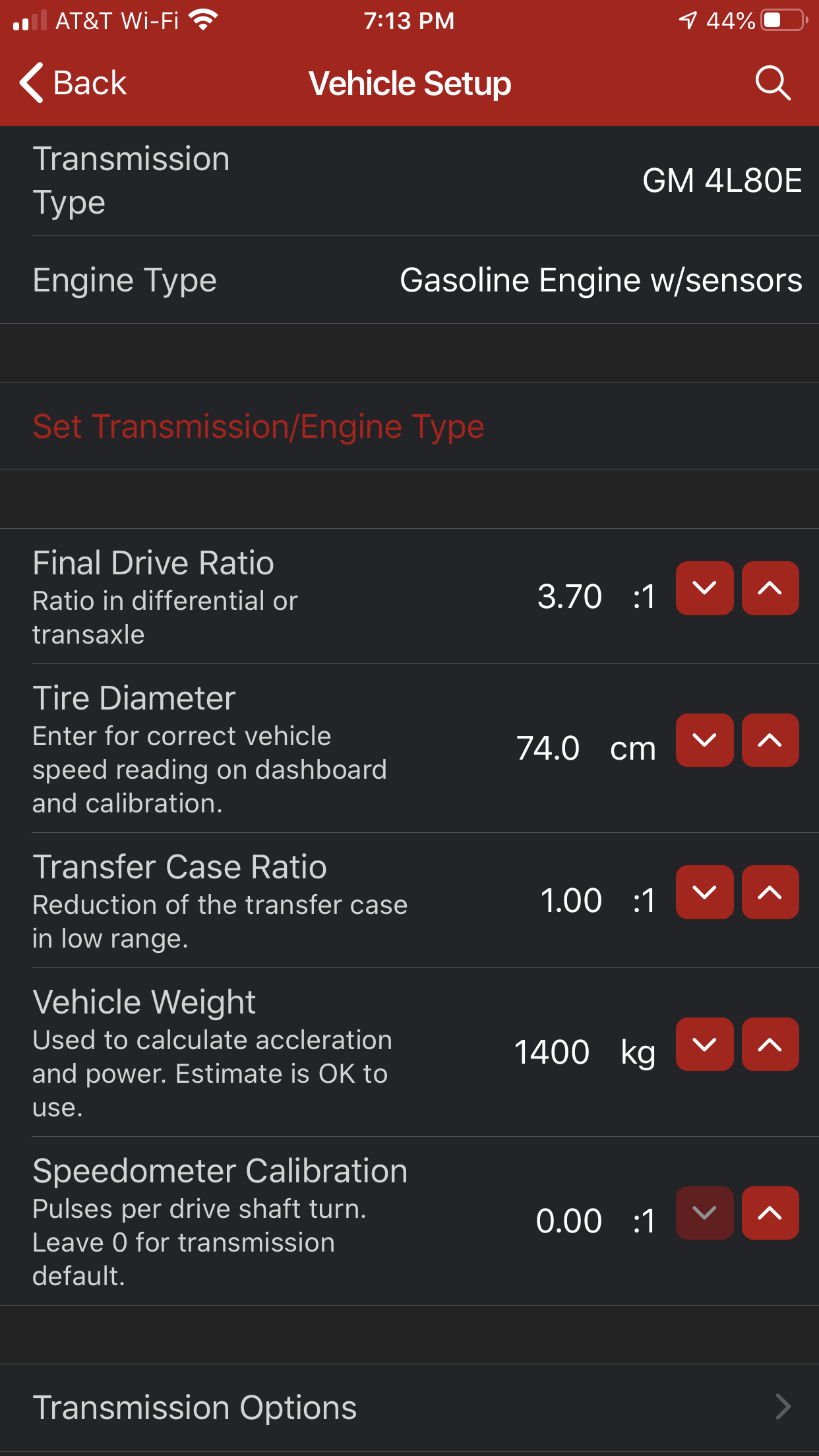Increase the Transfer Case Ratio

770,893
